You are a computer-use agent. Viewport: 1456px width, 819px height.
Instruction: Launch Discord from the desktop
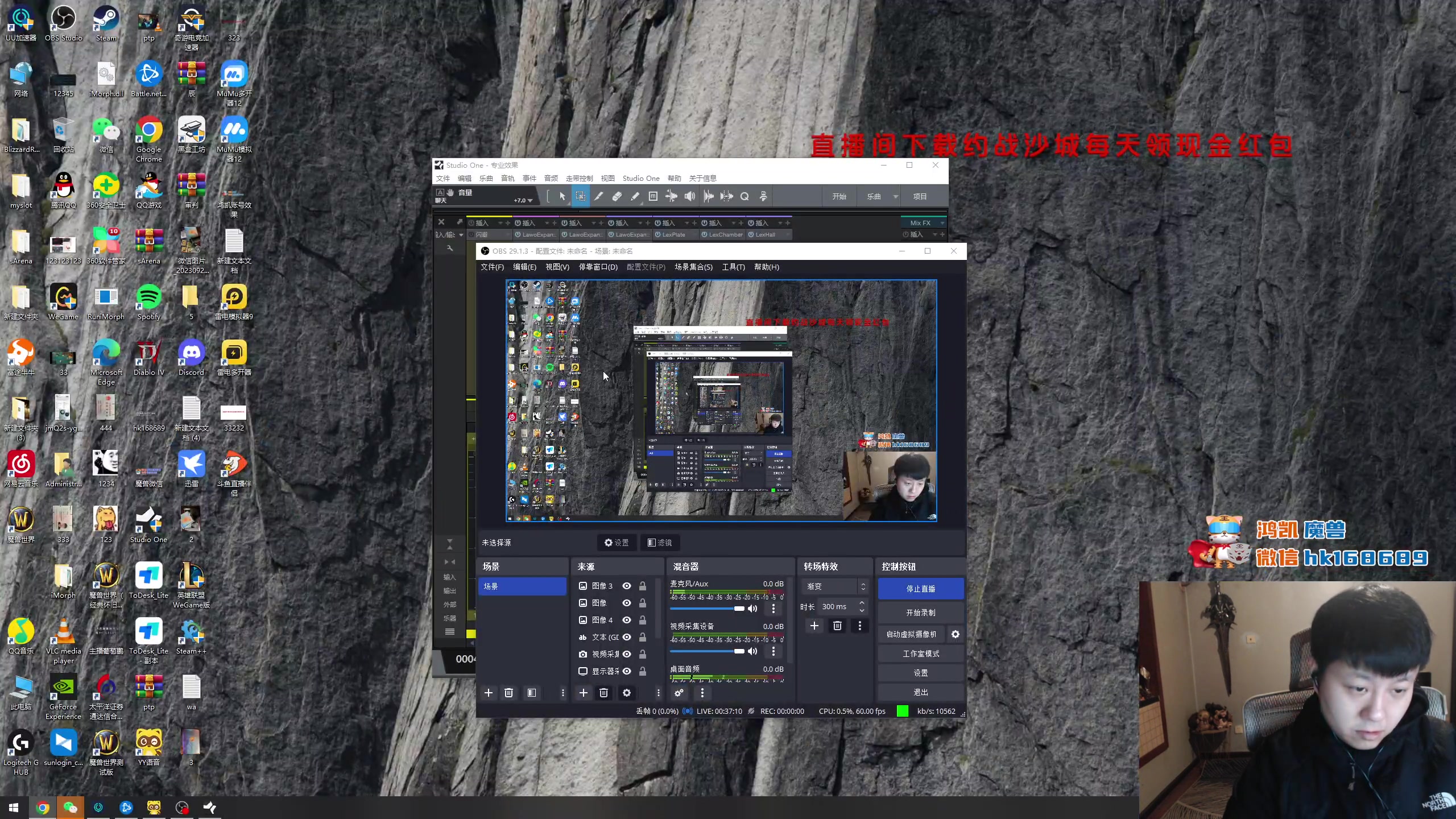click(191, 358)
